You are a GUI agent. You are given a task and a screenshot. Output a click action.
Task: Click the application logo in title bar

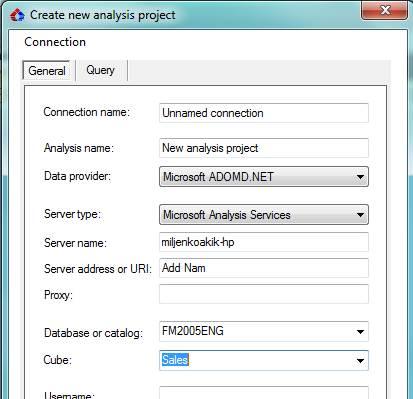point(17,15)
